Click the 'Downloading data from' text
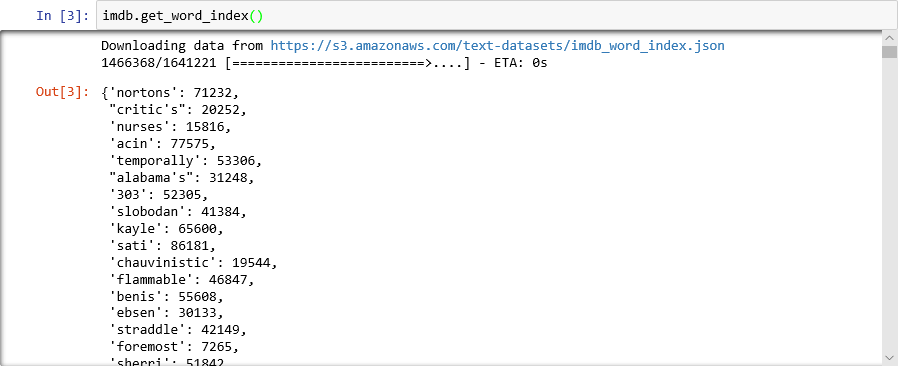 pos(182,46)
